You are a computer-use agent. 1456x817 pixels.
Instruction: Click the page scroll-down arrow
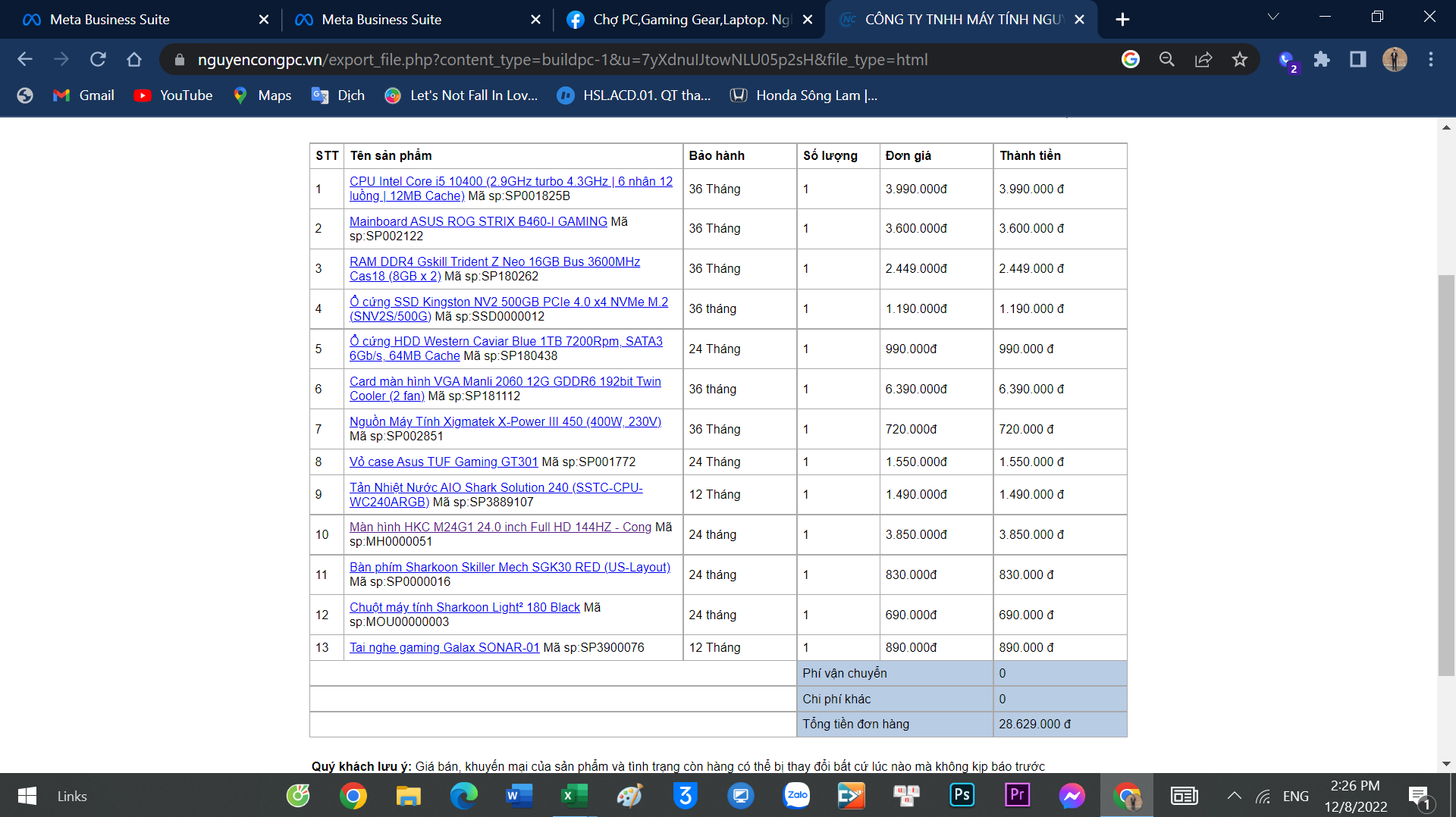pyautogui.click(x=1446, y=764)
